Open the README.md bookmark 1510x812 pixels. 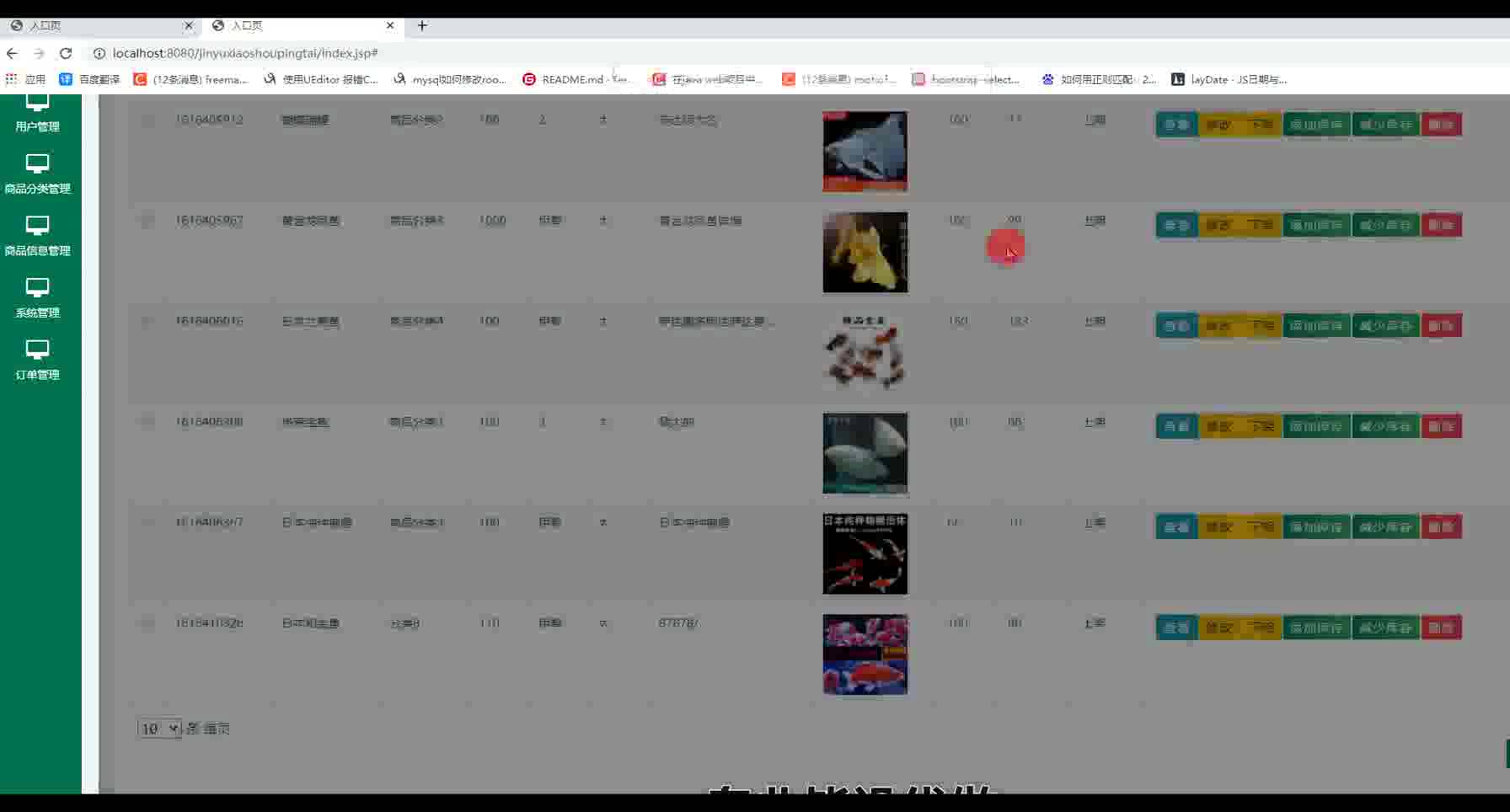[576, 79]
